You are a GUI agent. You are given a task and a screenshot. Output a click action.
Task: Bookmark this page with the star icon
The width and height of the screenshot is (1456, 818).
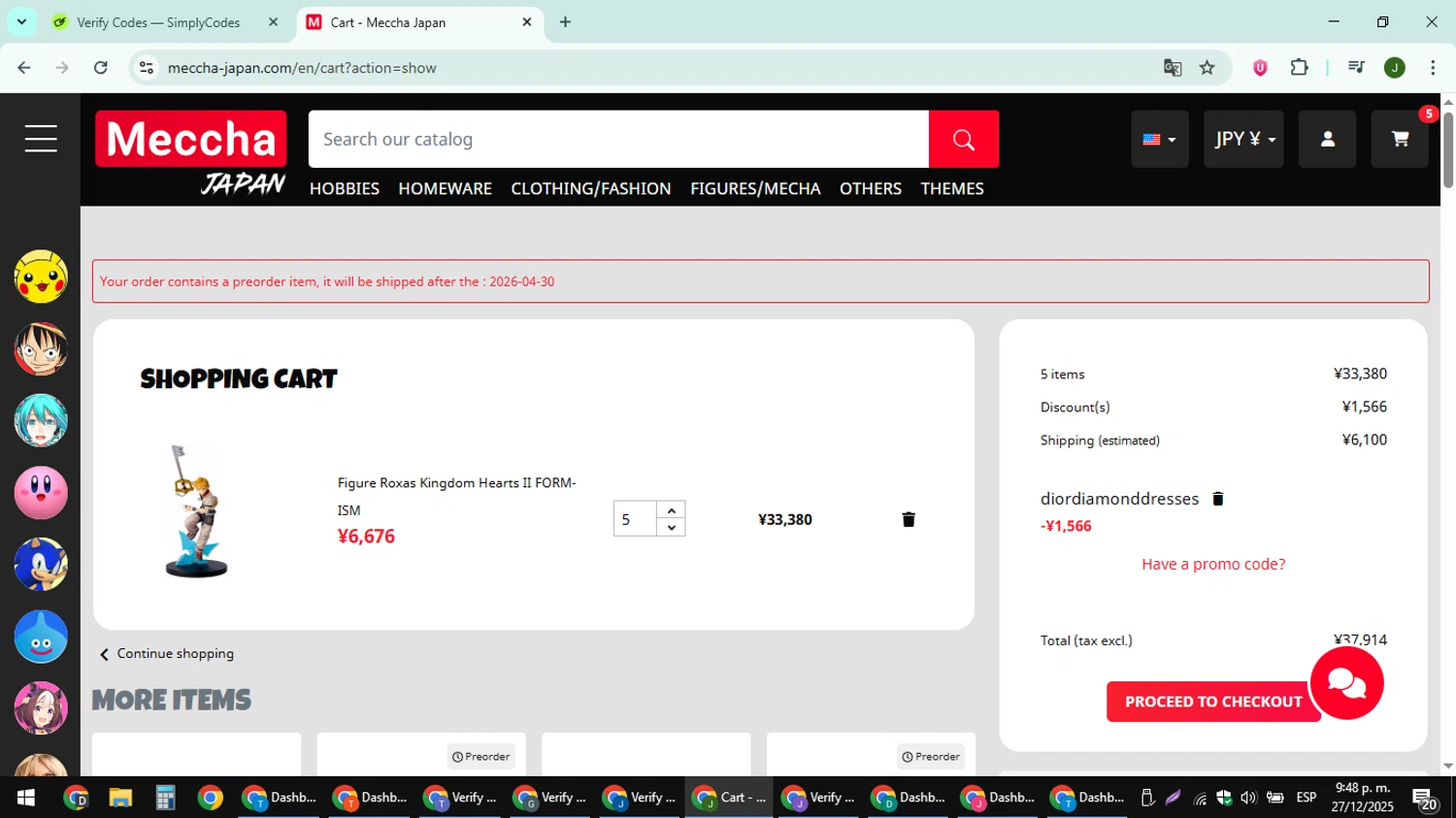click(x=1207, y=67)
